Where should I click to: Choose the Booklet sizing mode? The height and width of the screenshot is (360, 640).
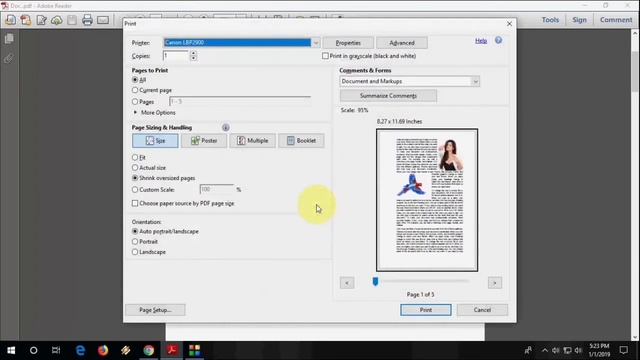point(301,140)
